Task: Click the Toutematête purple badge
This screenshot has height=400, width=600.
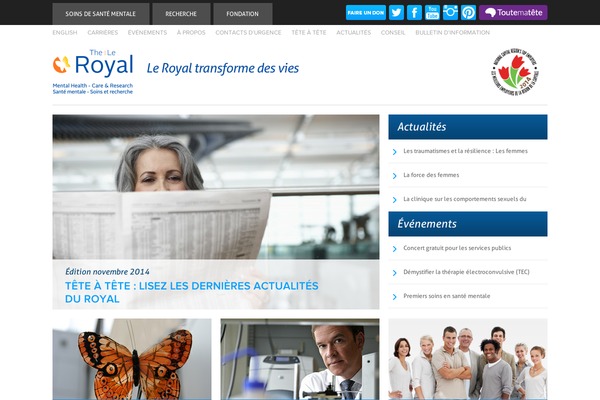Action: (513, 13)
